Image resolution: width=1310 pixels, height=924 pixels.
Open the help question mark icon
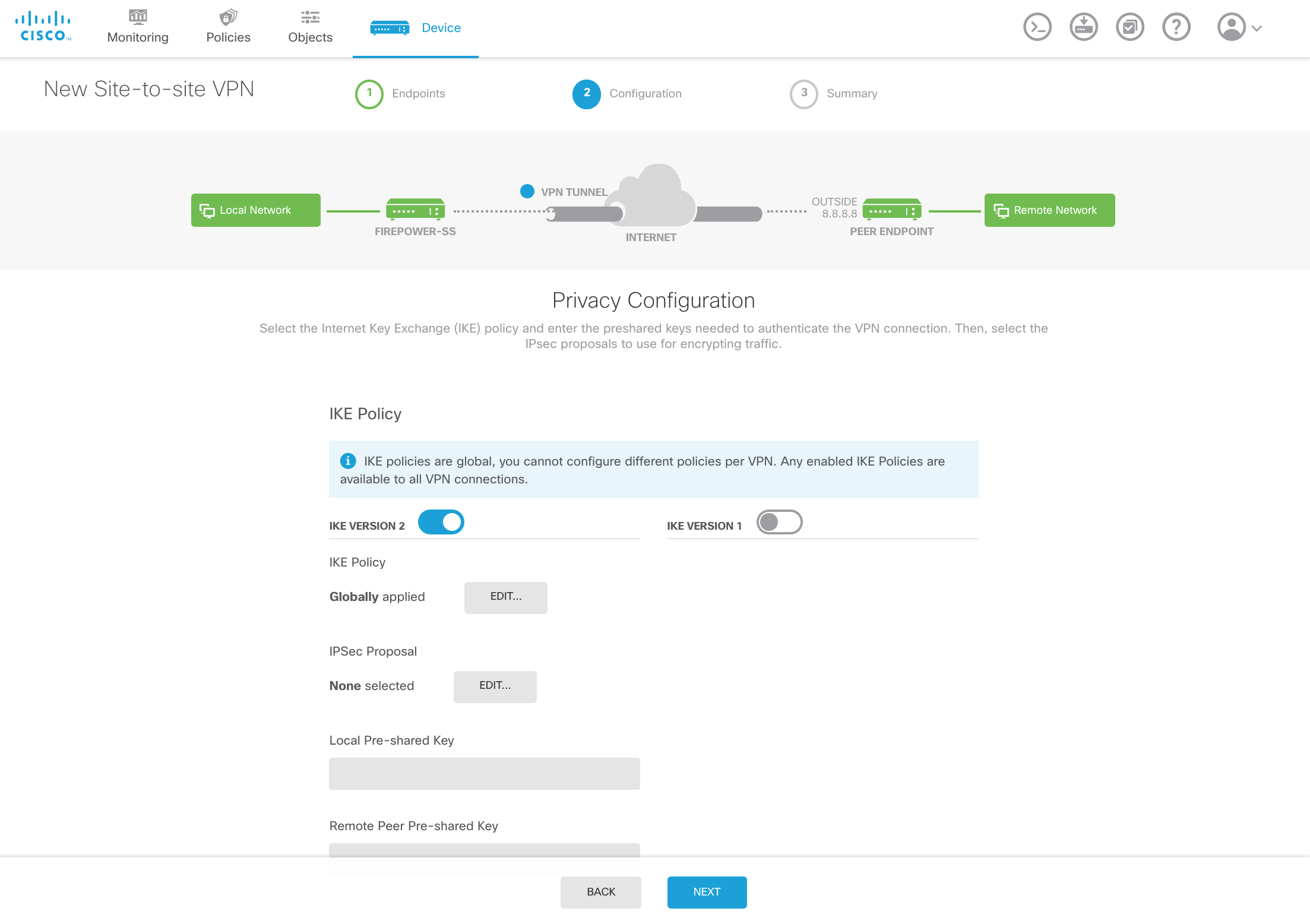(1176, 27)
